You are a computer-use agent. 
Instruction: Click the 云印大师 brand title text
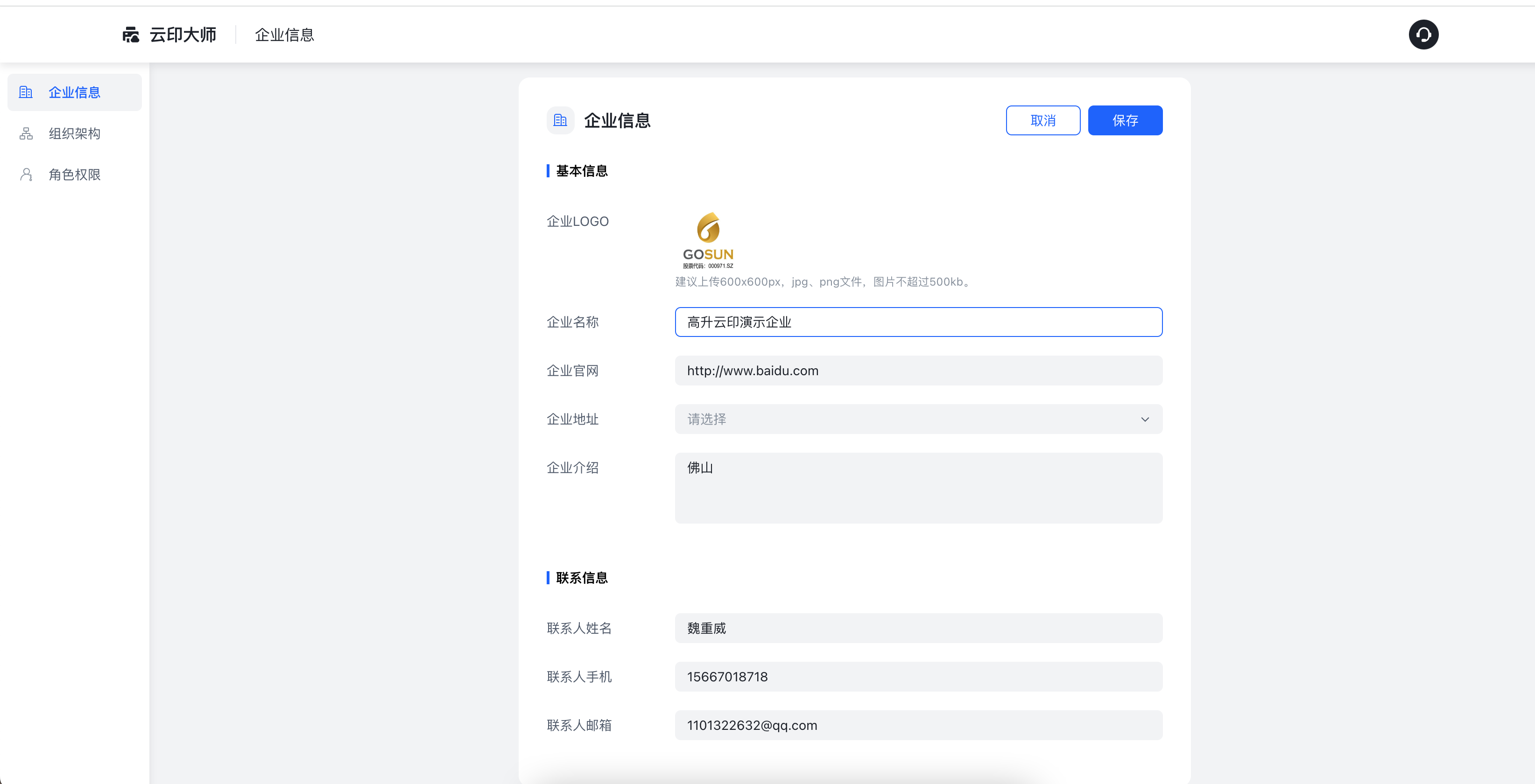[x=183, y=35]
